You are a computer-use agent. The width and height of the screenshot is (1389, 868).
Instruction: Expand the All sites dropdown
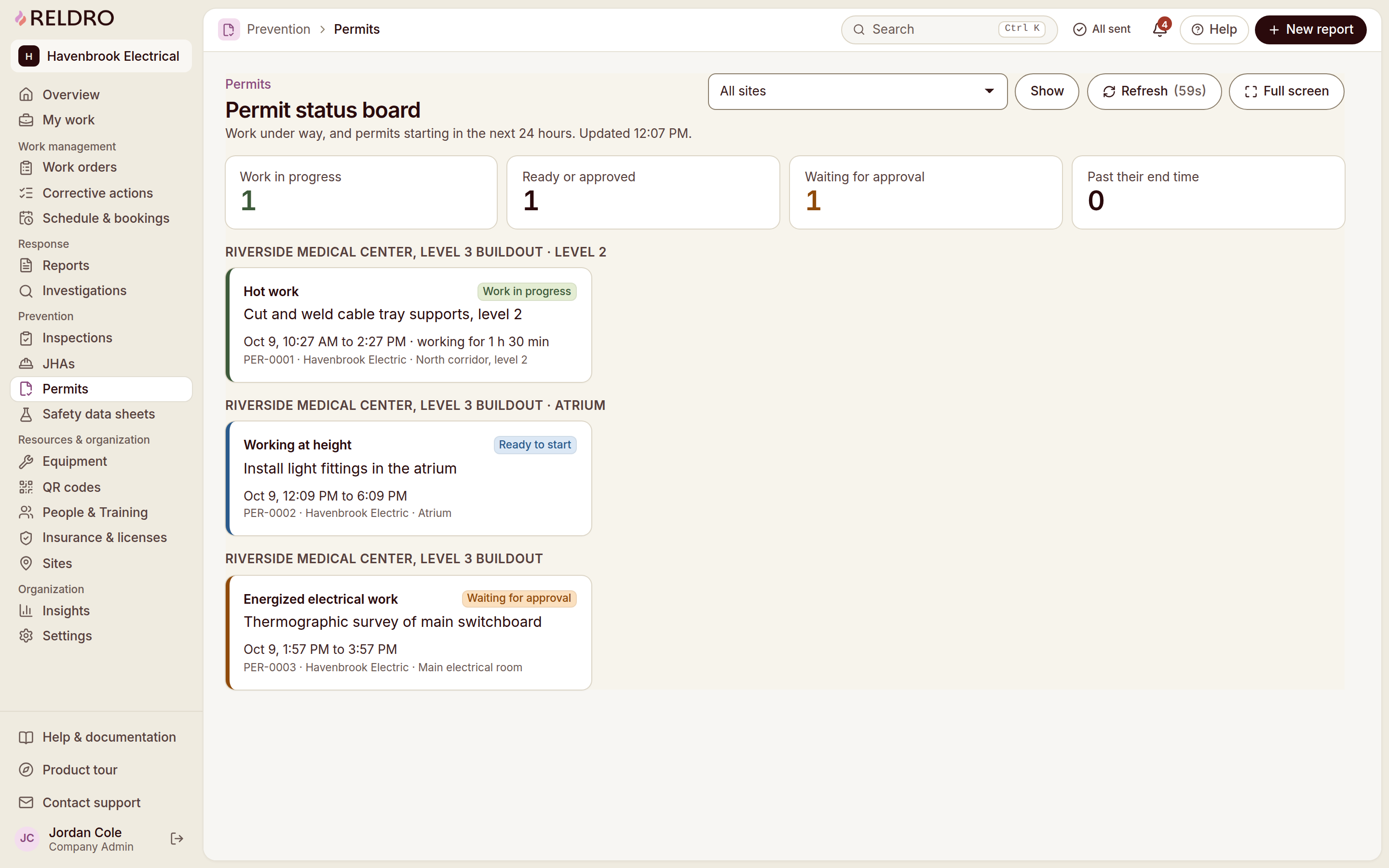click(x=858, y=91)
